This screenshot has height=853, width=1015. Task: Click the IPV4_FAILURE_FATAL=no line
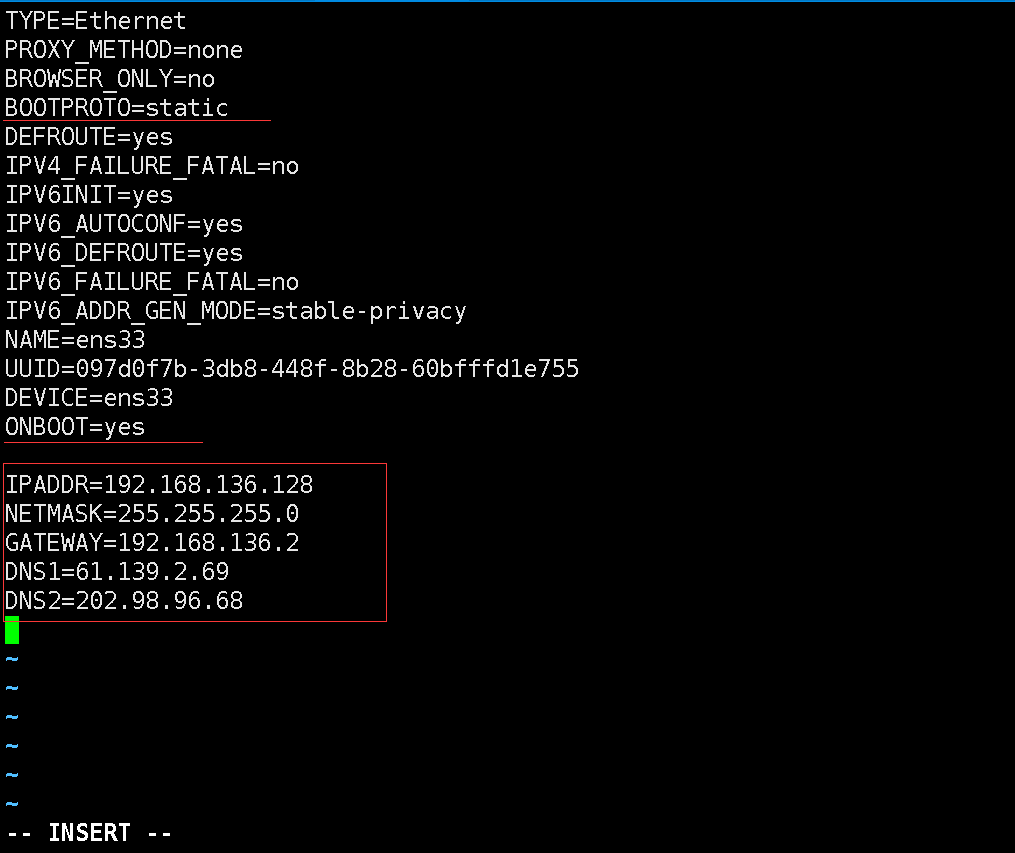click(151, 166)
